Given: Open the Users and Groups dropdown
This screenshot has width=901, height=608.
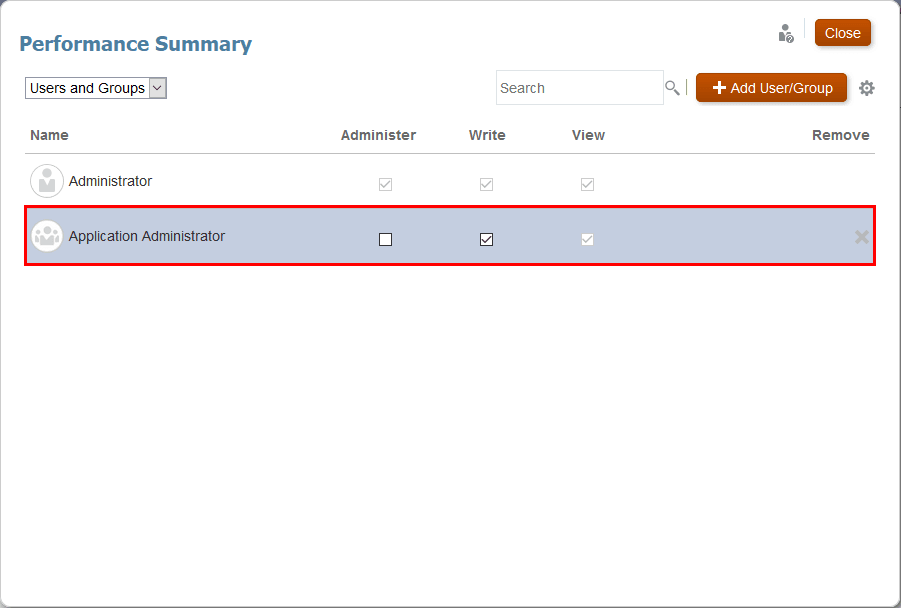Looking at the screenshot, I should pos(96,88).
